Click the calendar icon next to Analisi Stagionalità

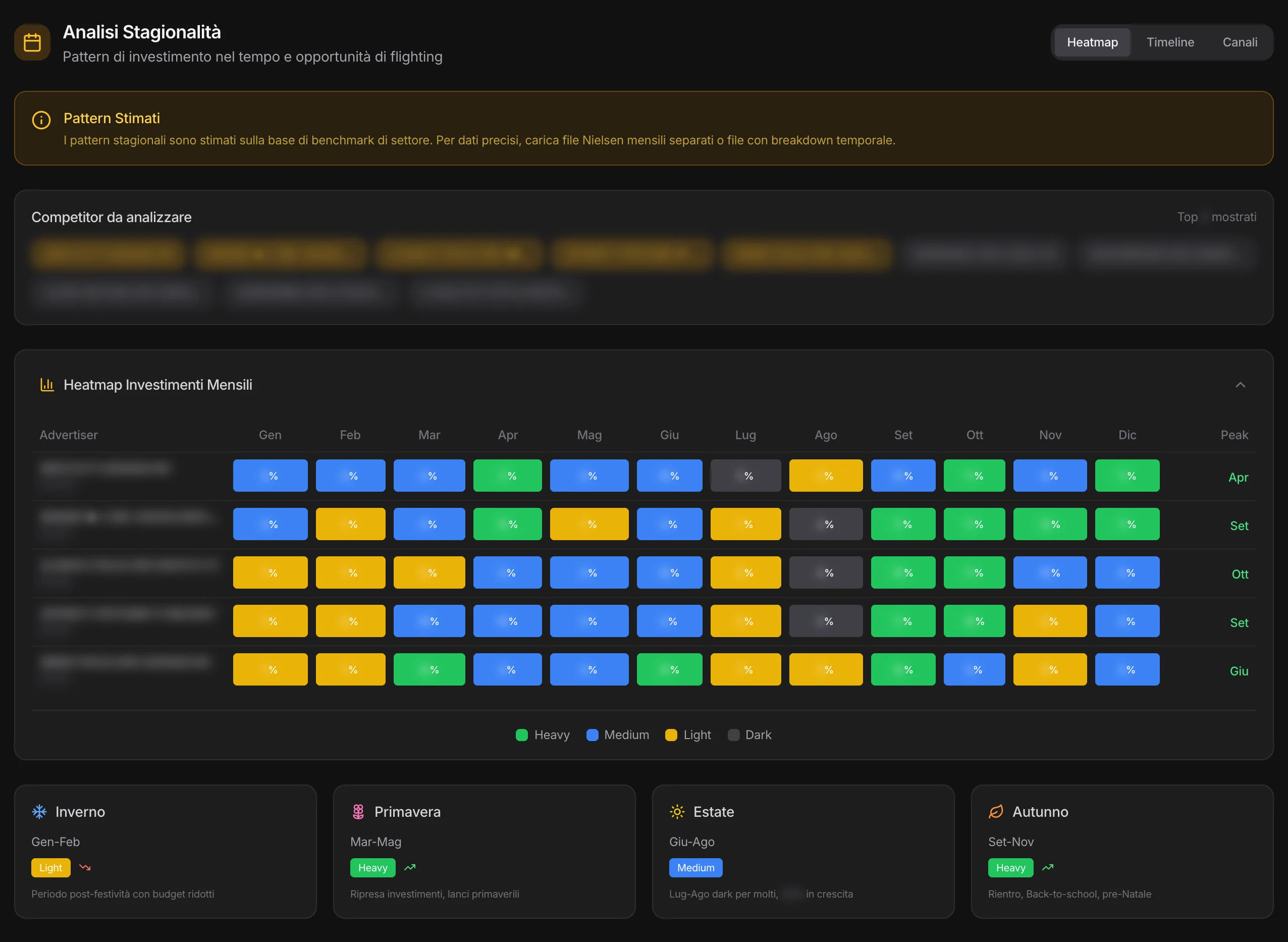32,42
